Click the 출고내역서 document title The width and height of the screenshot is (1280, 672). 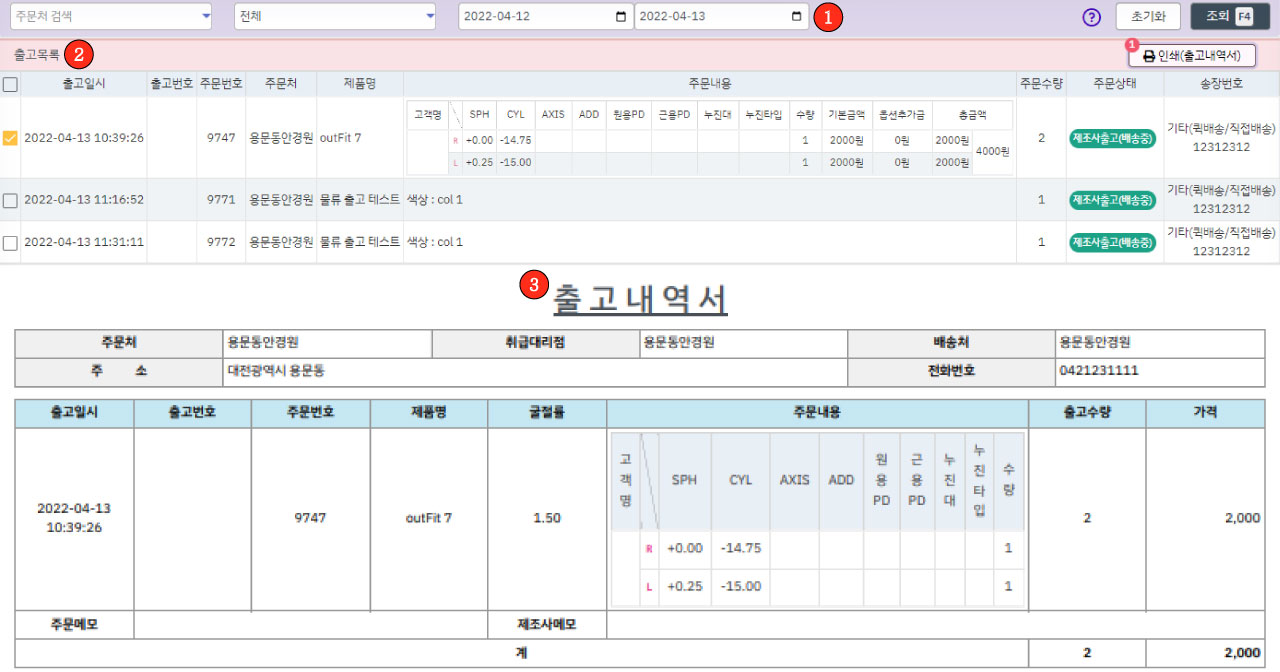tap(640, 299)
